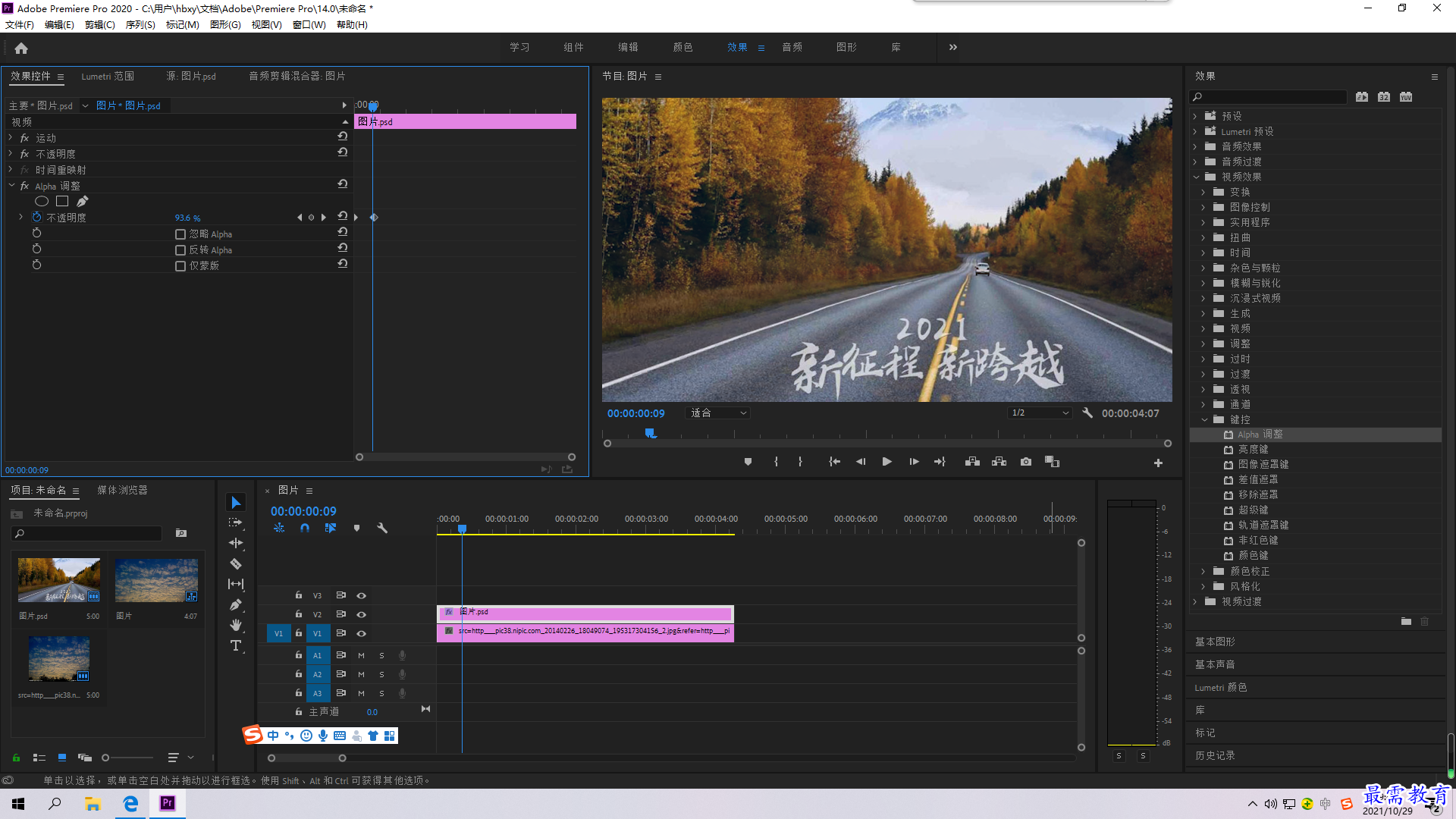Viewport: 1456px width, 819px height.
Task: Open timeline display settings wrench
Action: tap(382, 528)
